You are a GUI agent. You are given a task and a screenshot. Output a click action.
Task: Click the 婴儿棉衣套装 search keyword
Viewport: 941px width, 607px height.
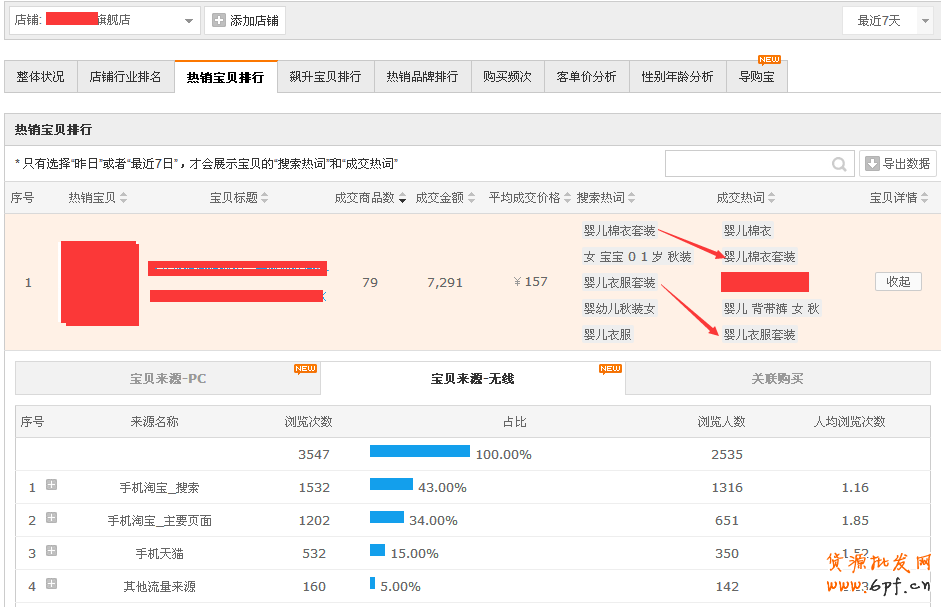point(620,231)
